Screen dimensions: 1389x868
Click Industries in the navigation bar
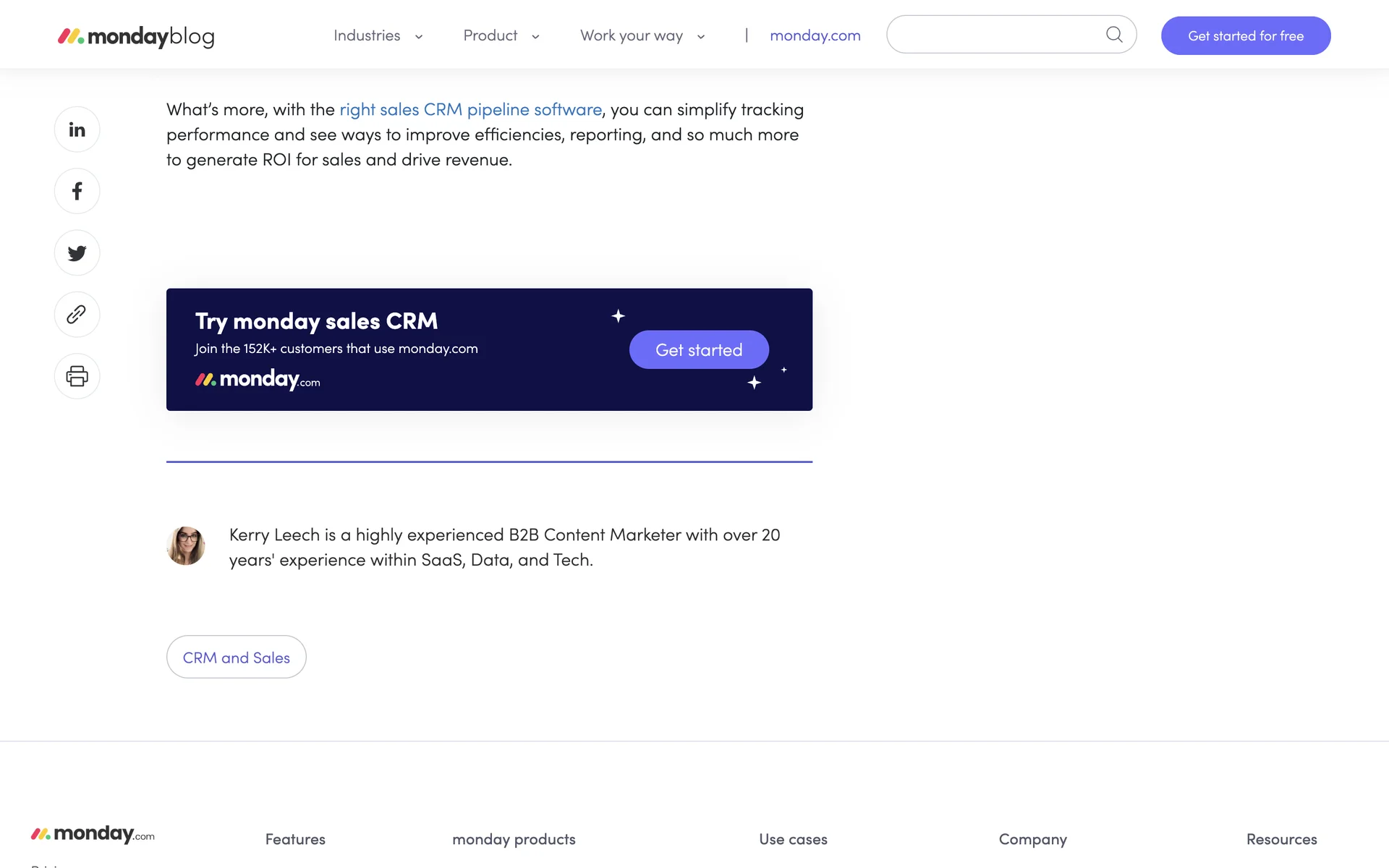coord(367,35)
